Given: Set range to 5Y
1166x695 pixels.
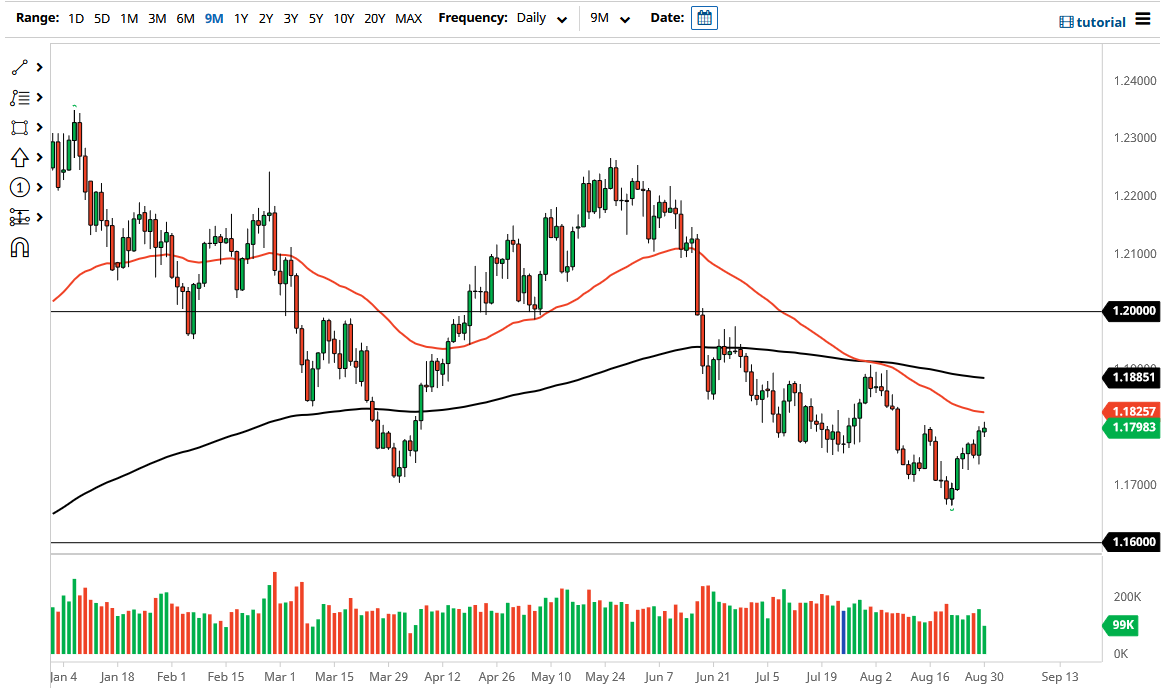Looking at the screenshot, I should tap(316, 18).
